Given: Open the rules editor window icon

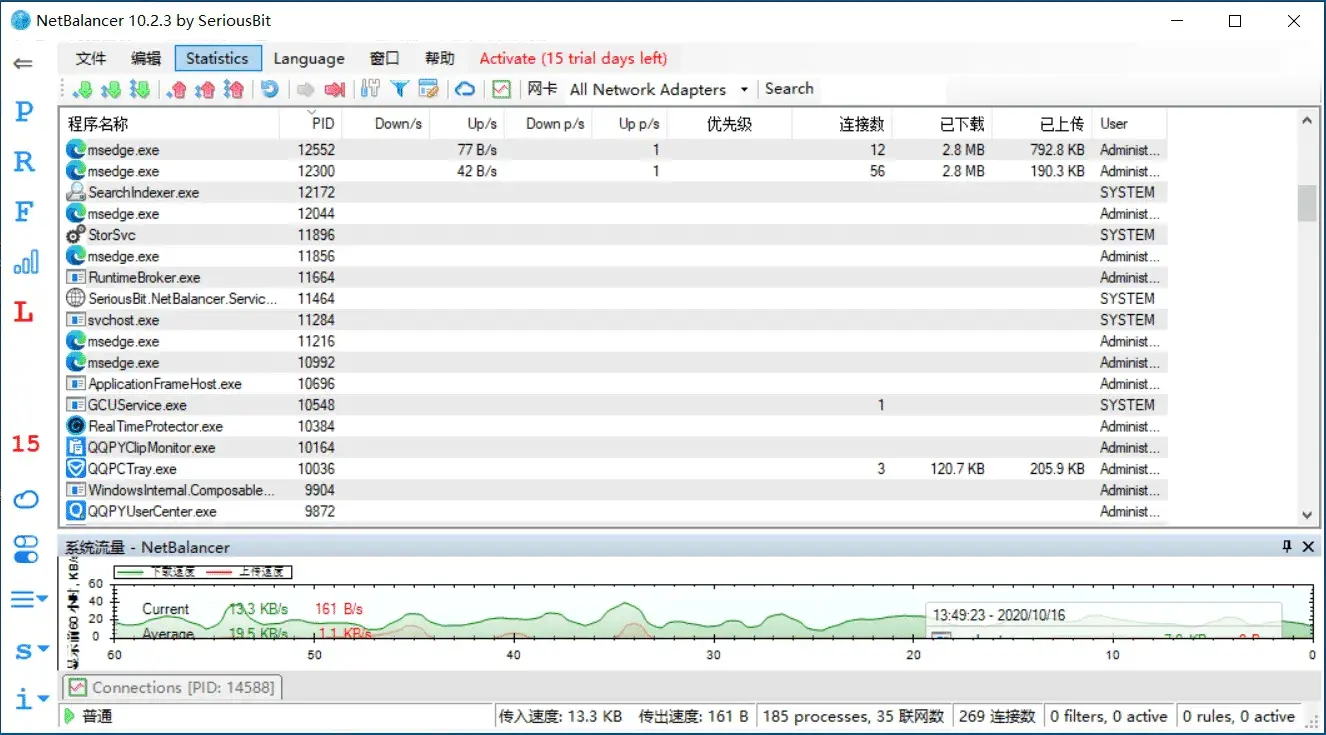Looking at the screenshot, I should 428,89.
